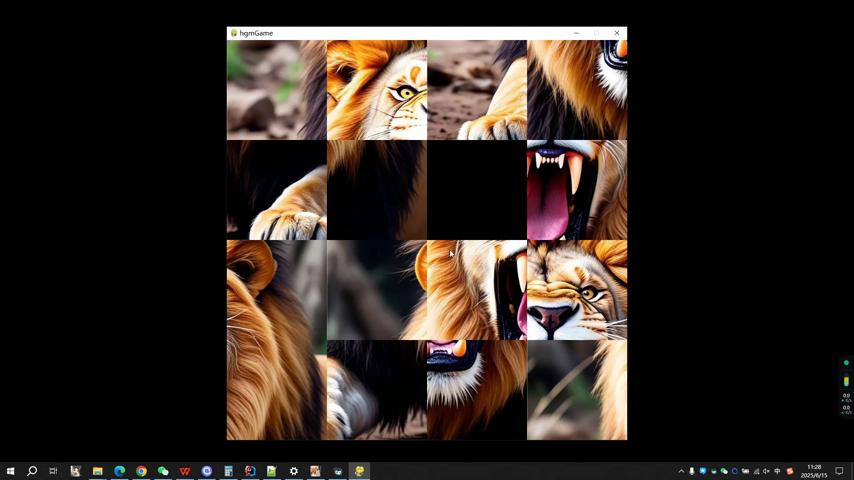Open taskbar search magnifier

[x=32, y=471]
